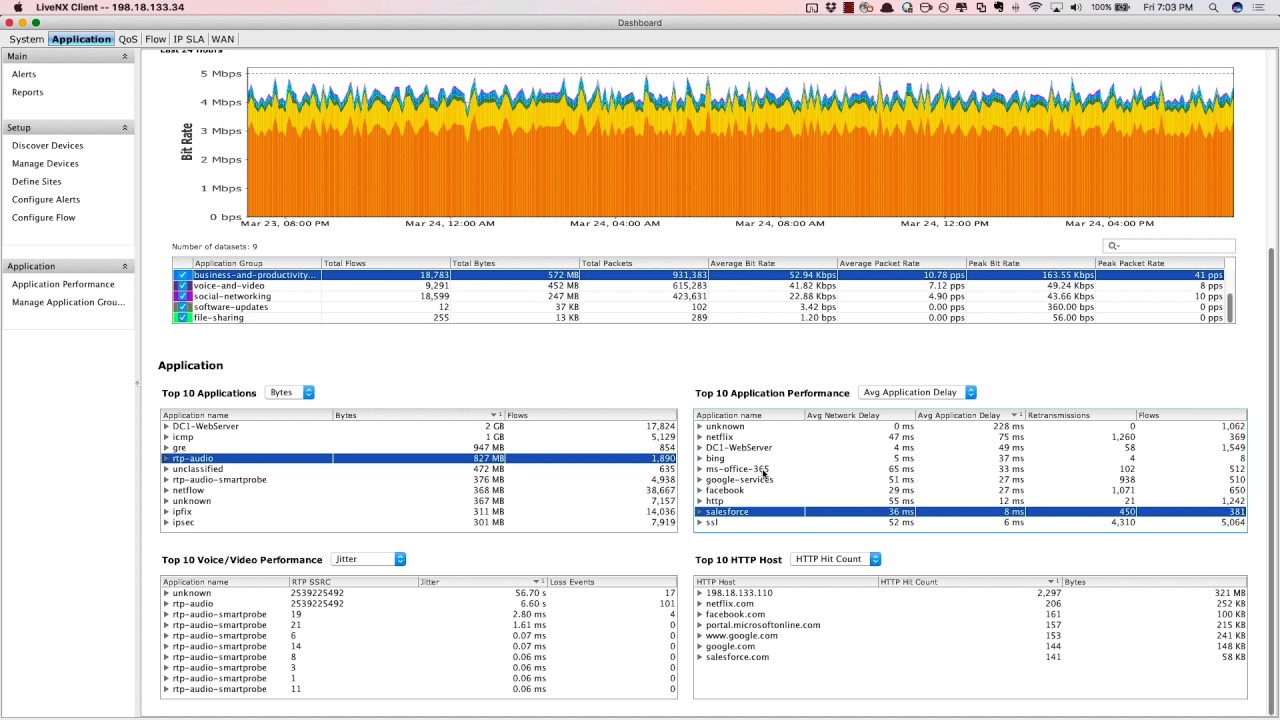This screenshot has width=1280, height=720.
Task: Select the rtp-audio row in Top 10 Applications
Action: [x=419, y=458]
